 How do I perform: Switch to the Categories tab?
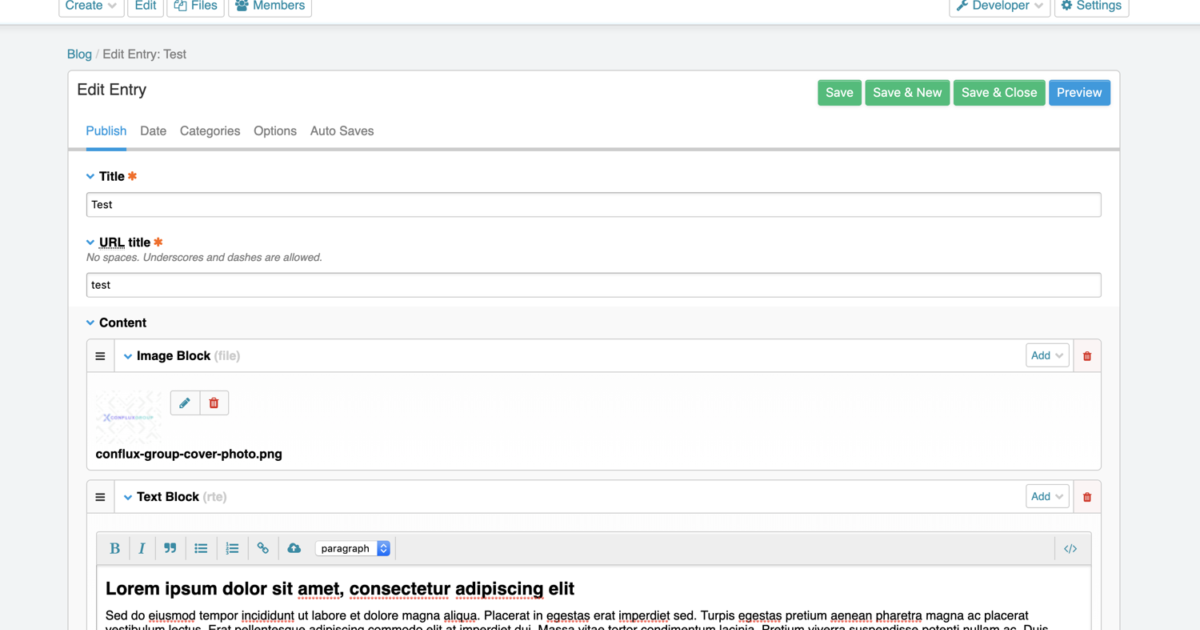pyautogui.click(x=210, y=131)
